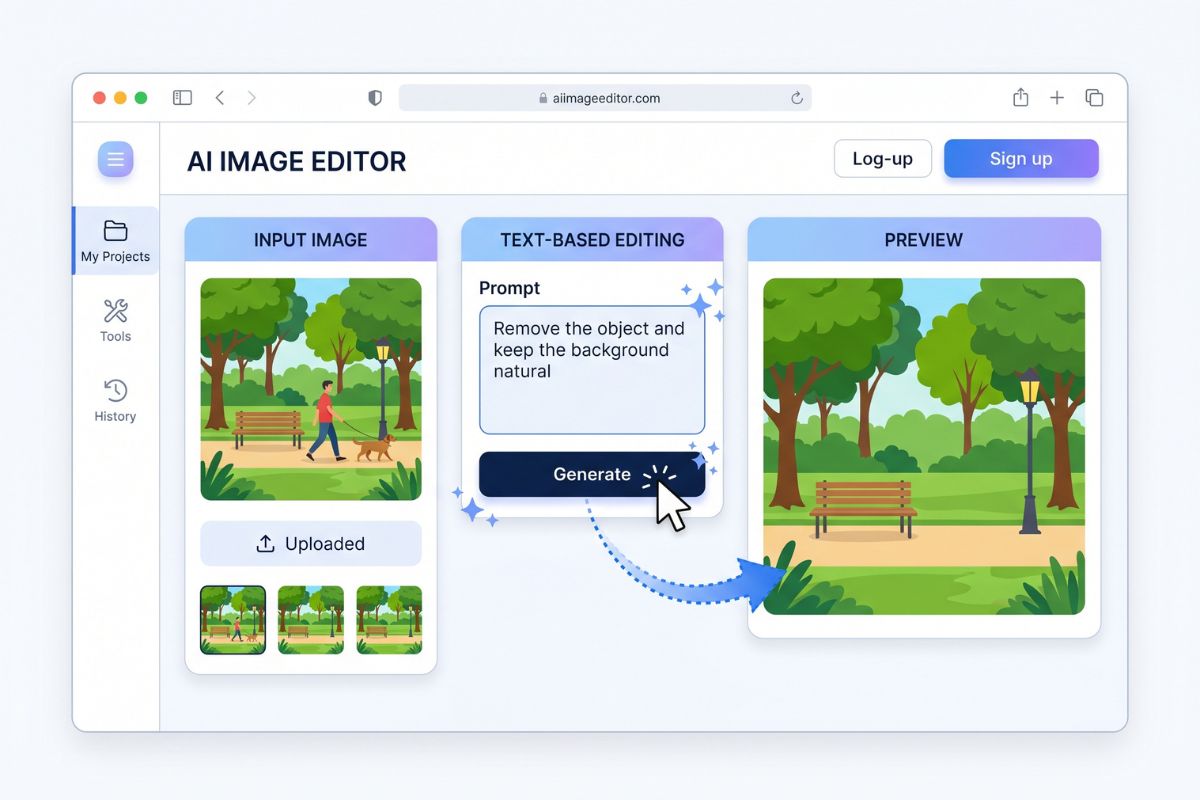Image resolution: width=1200 pixels, height=800 pixels.
Task: Go back with the browser arrow
Action: 220,98
